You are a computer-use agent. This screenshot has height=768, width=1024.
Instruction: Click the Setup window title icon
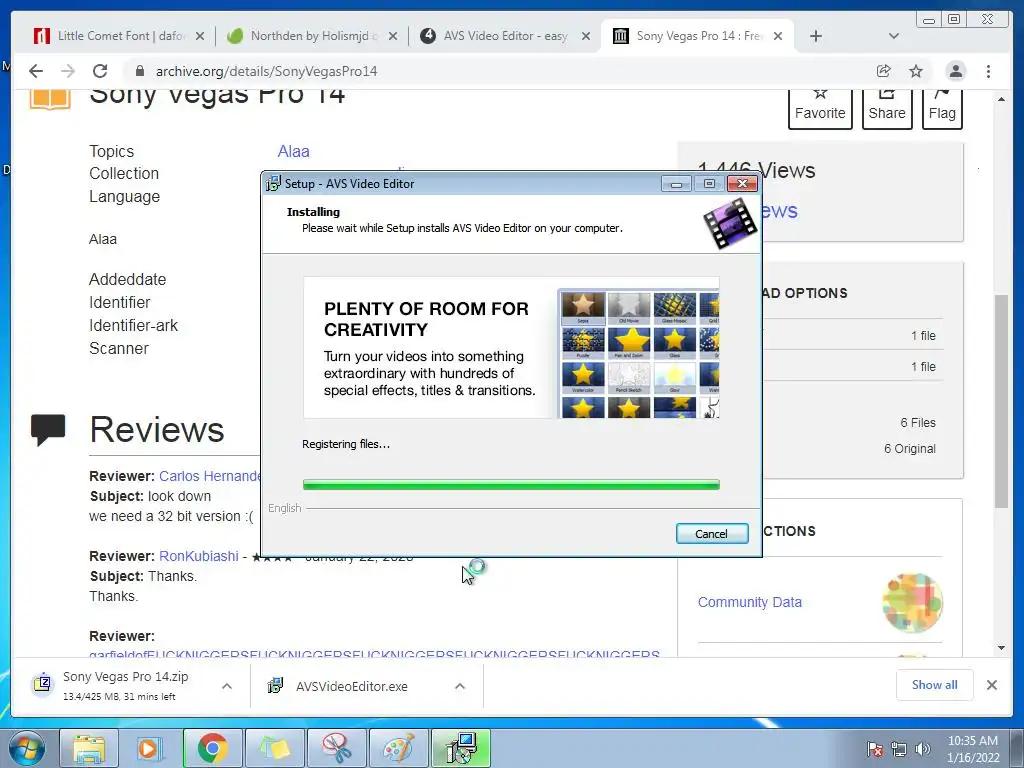coord(274,184)
